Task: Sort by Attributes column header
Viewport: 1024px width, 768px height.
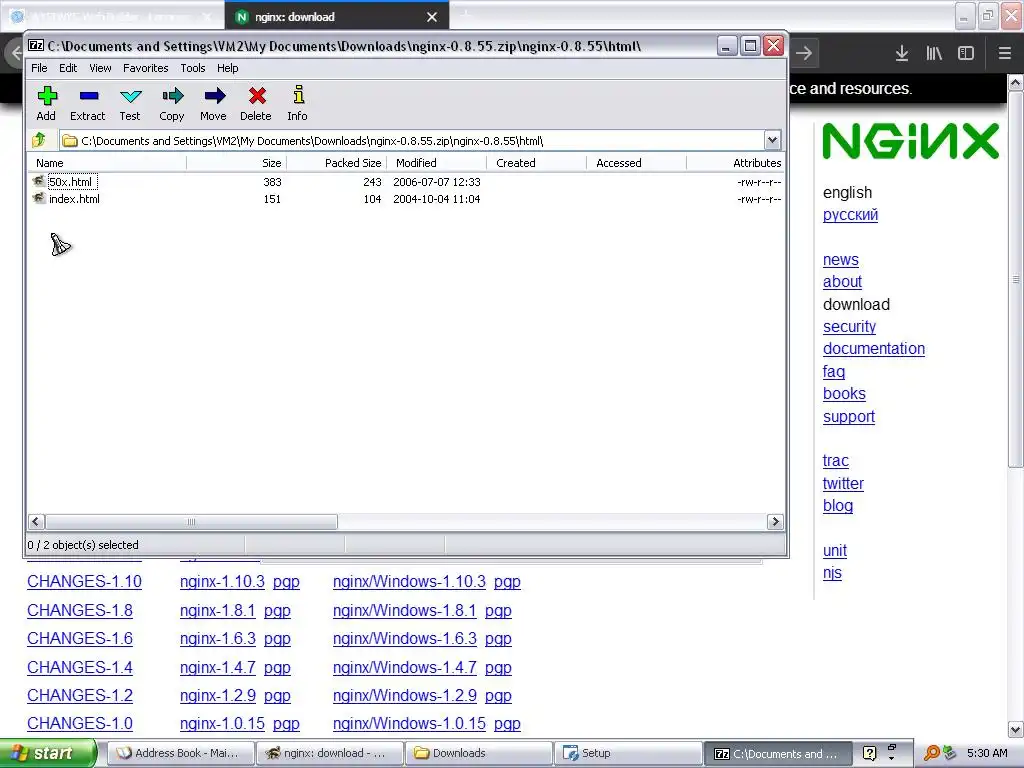Action: (736, 163)
